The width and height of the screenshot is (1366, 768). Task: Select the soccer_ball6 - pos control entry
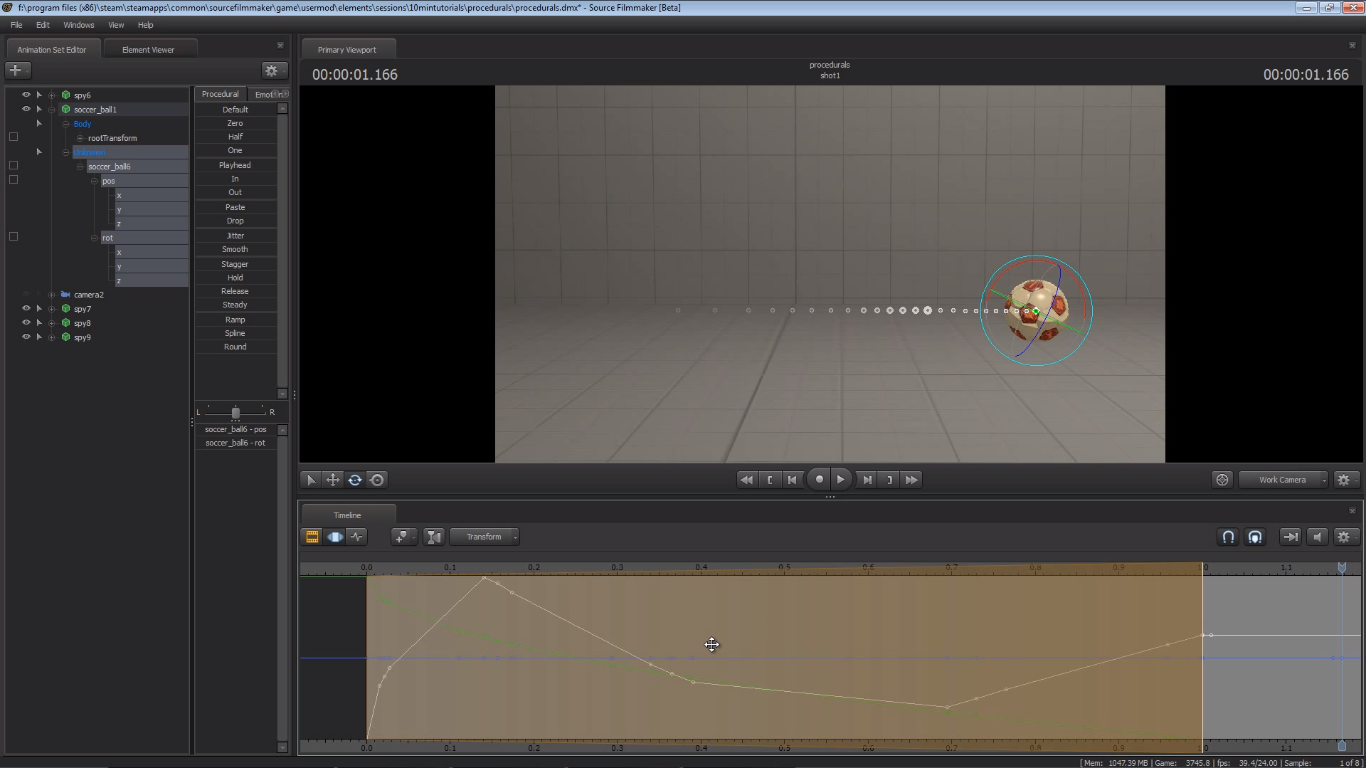[235, 429]
